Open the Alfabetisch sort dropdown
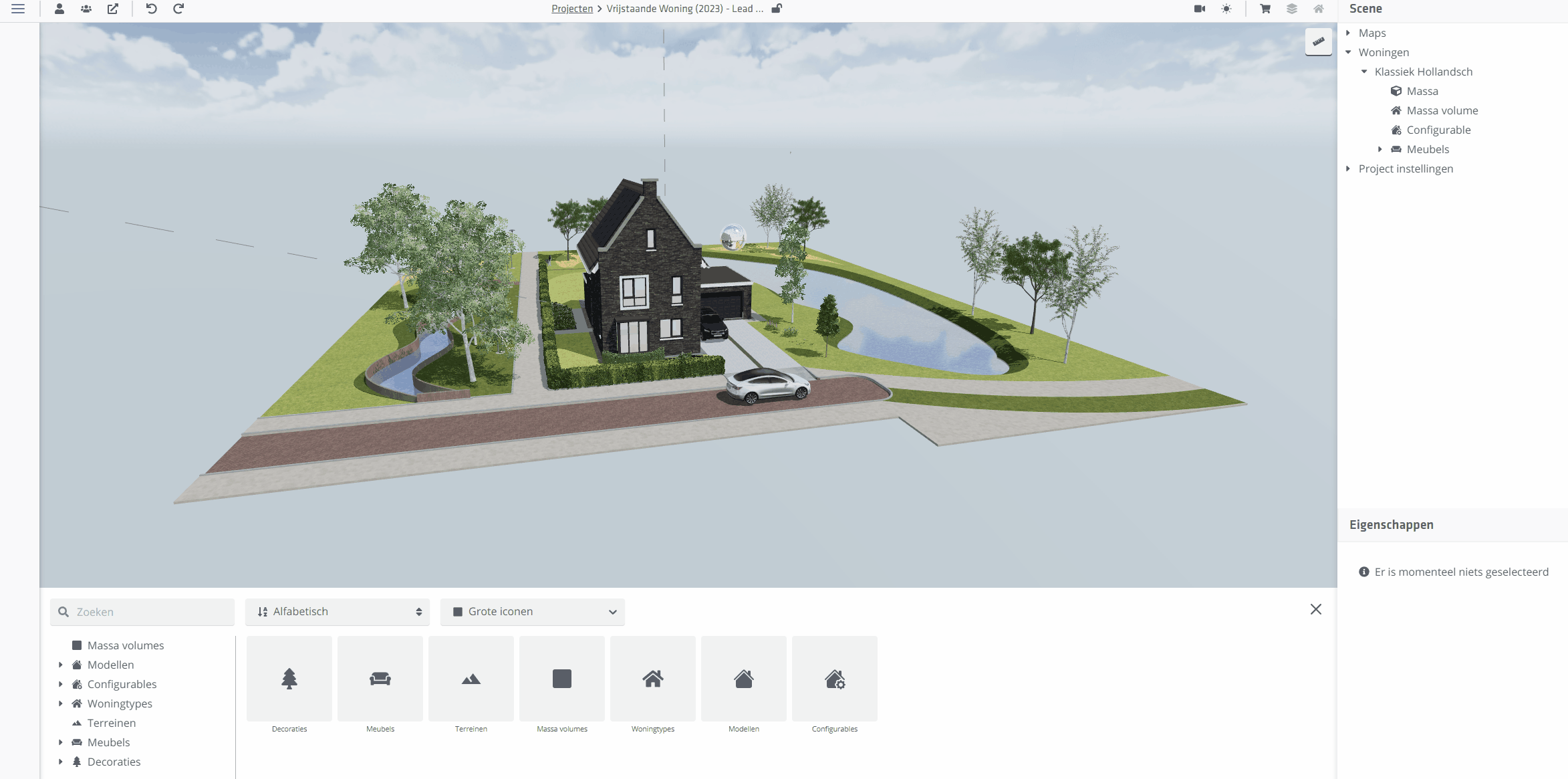Viewport: 1568px width, 779px height. pyautogui.click(x=338, y=612)
